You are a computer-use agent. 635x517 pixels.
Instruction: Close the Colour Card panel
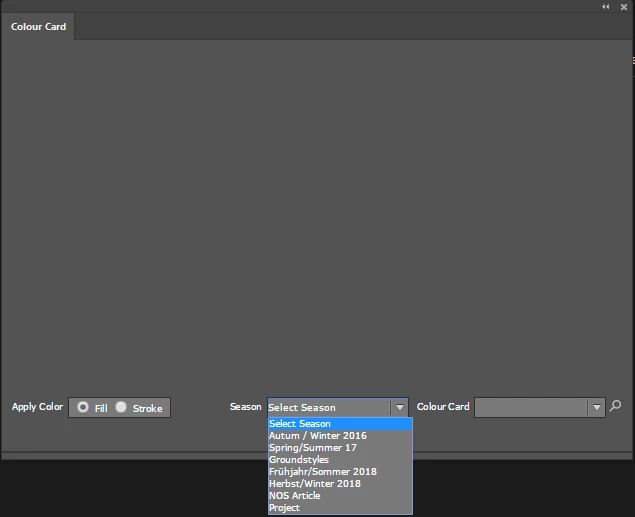click(624, 7)
